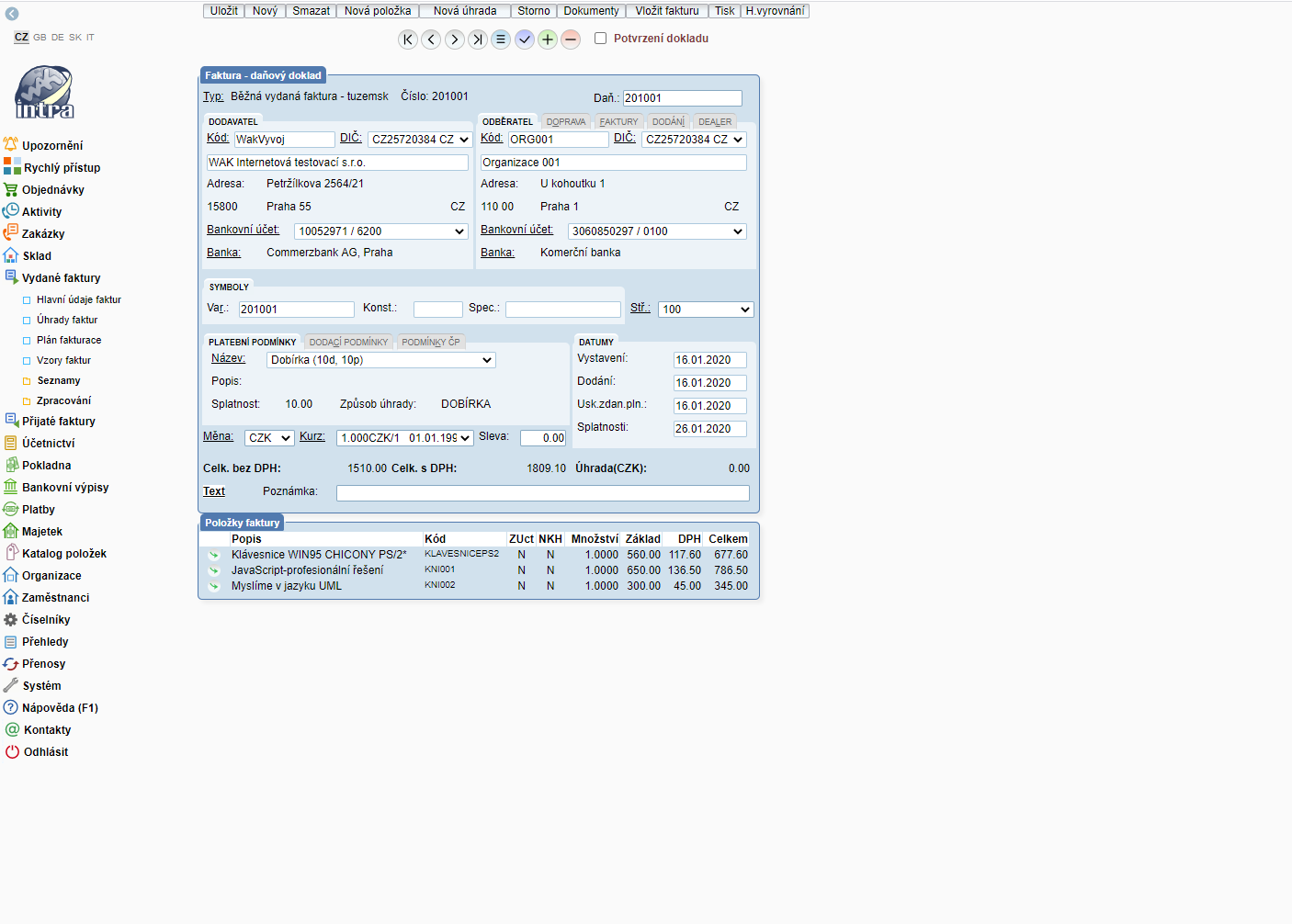The height and width of the screenshot is (924, 1292).
Task: Click the Nová položka button
Action: pos(378,11)
